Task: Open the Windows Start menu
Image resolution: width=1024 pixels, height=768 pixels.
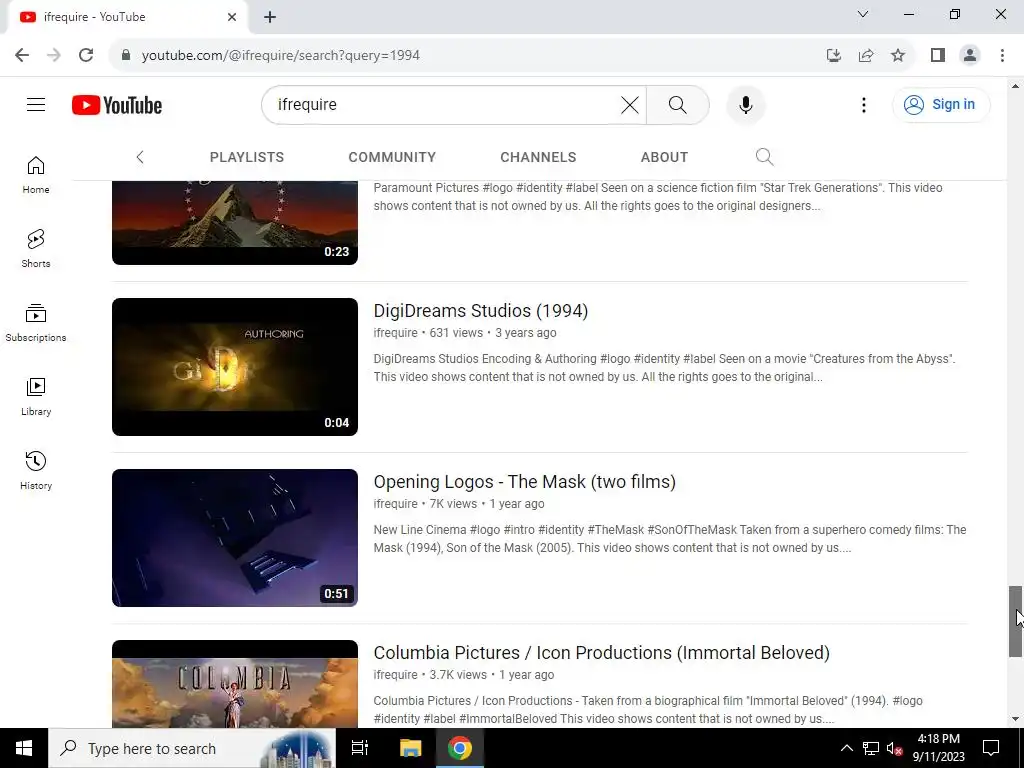Action: tap(24, 748)
